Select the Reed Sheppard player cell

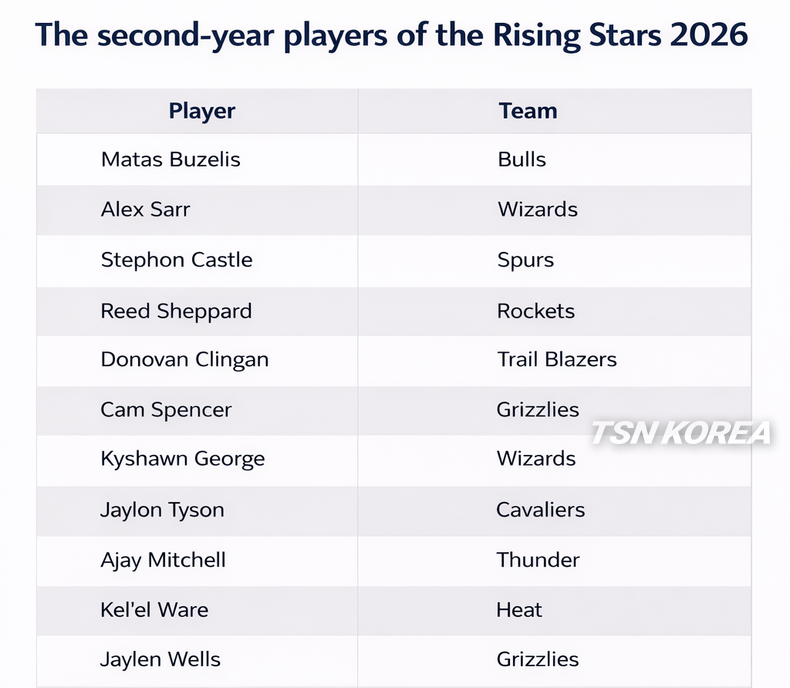click(176, 310)
